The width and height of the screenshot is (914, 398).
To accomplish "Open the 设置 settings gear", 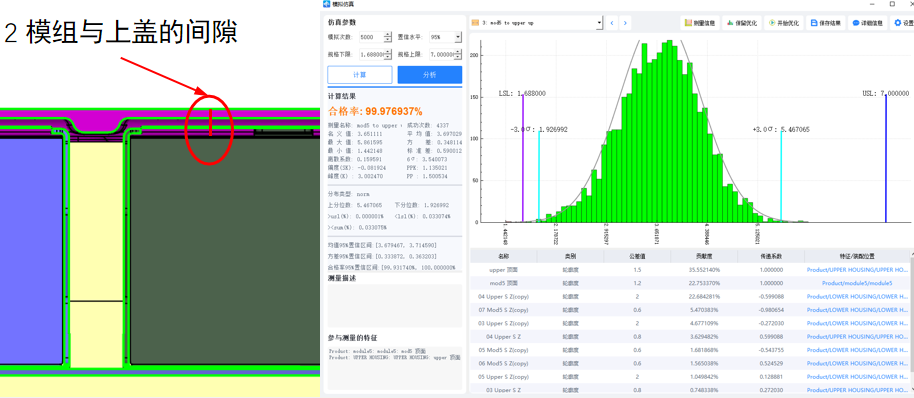I will (903, 23).
